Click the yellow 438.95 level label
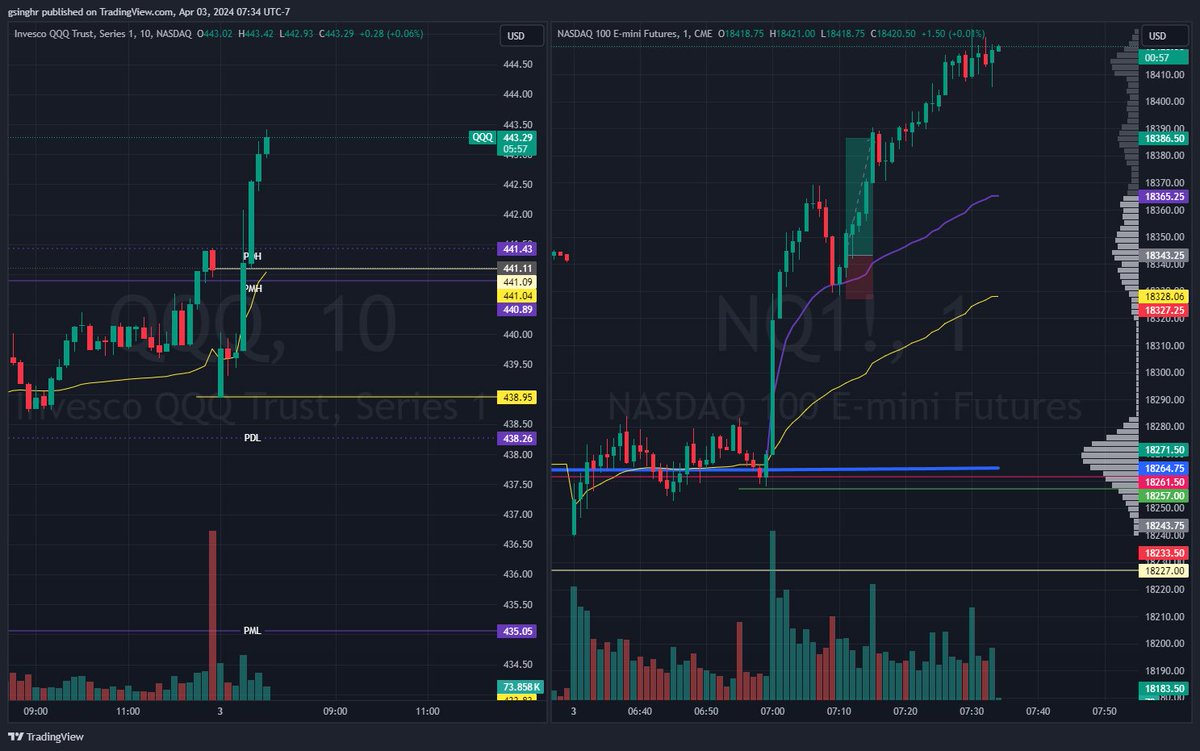Screen dimensions: 1200x751 [517, 397]
